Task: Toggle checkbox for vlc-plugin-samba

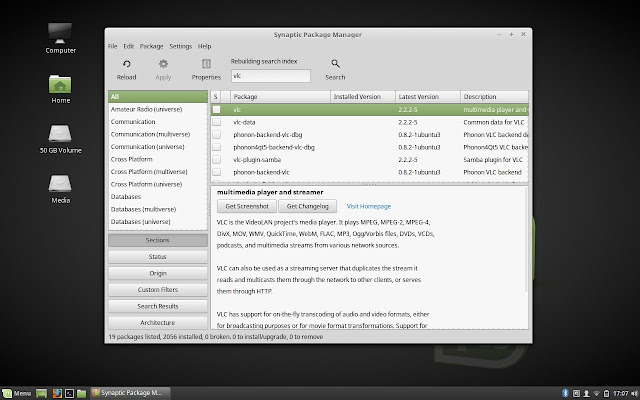Action: click(x=216, y=160)
